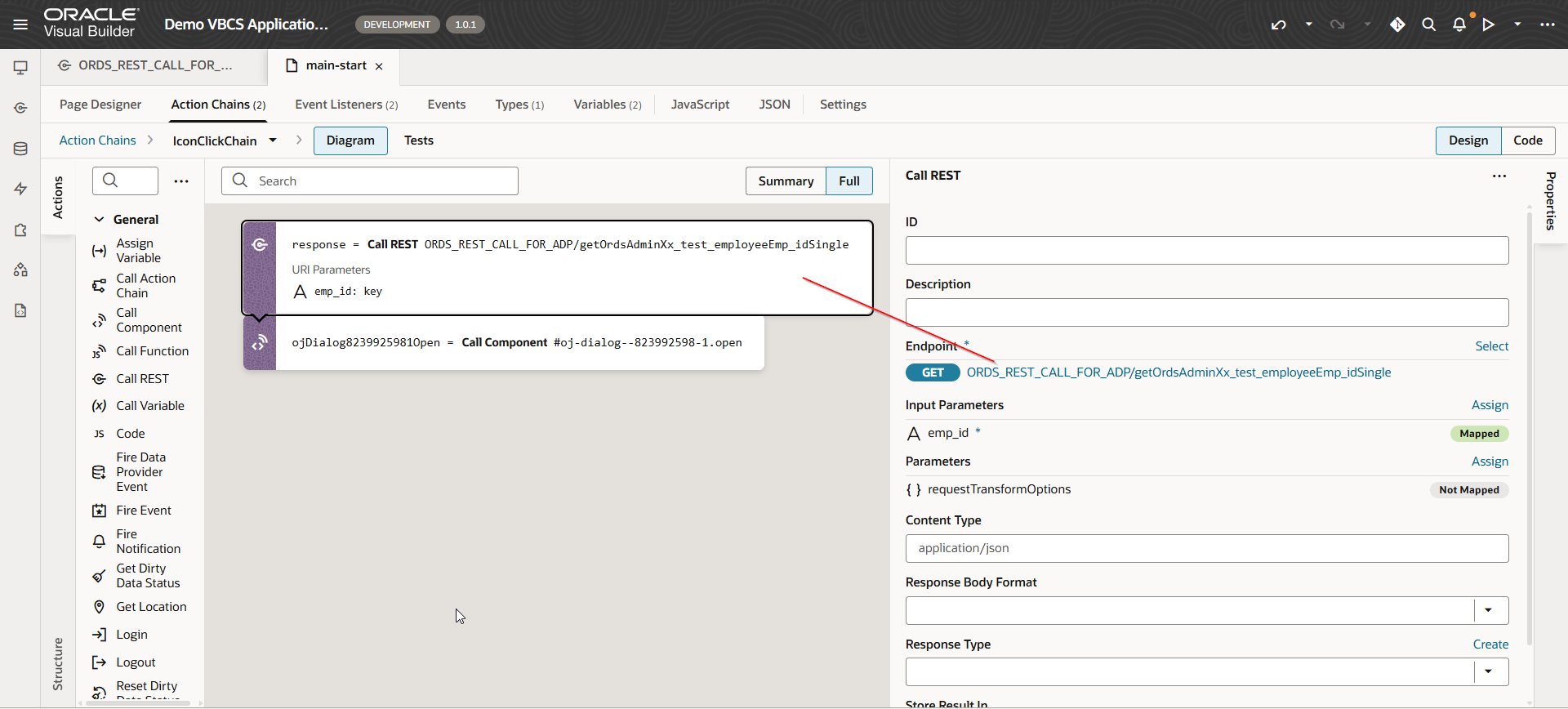Select the Diagram view toggle
The image size is (1568, 709).
coord(350,140)
